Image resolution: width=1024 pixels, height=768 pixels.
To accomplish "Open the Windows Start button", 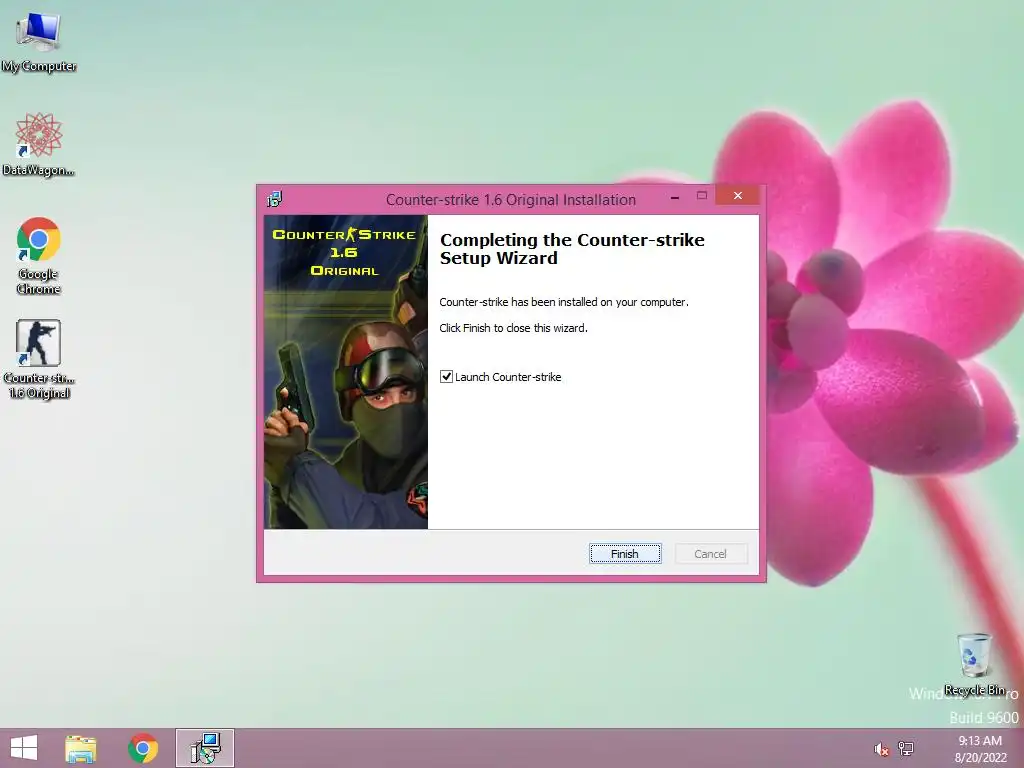I will tap(24, 748).
